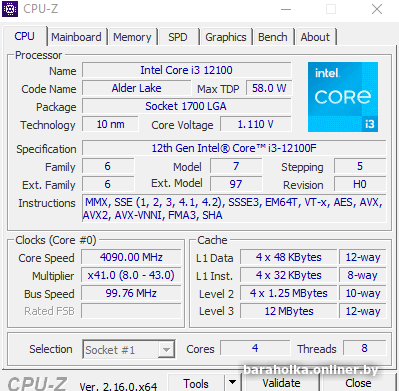Click the CPU-Z app icon in title bar
399x391 pixels.
coord(10,9)
